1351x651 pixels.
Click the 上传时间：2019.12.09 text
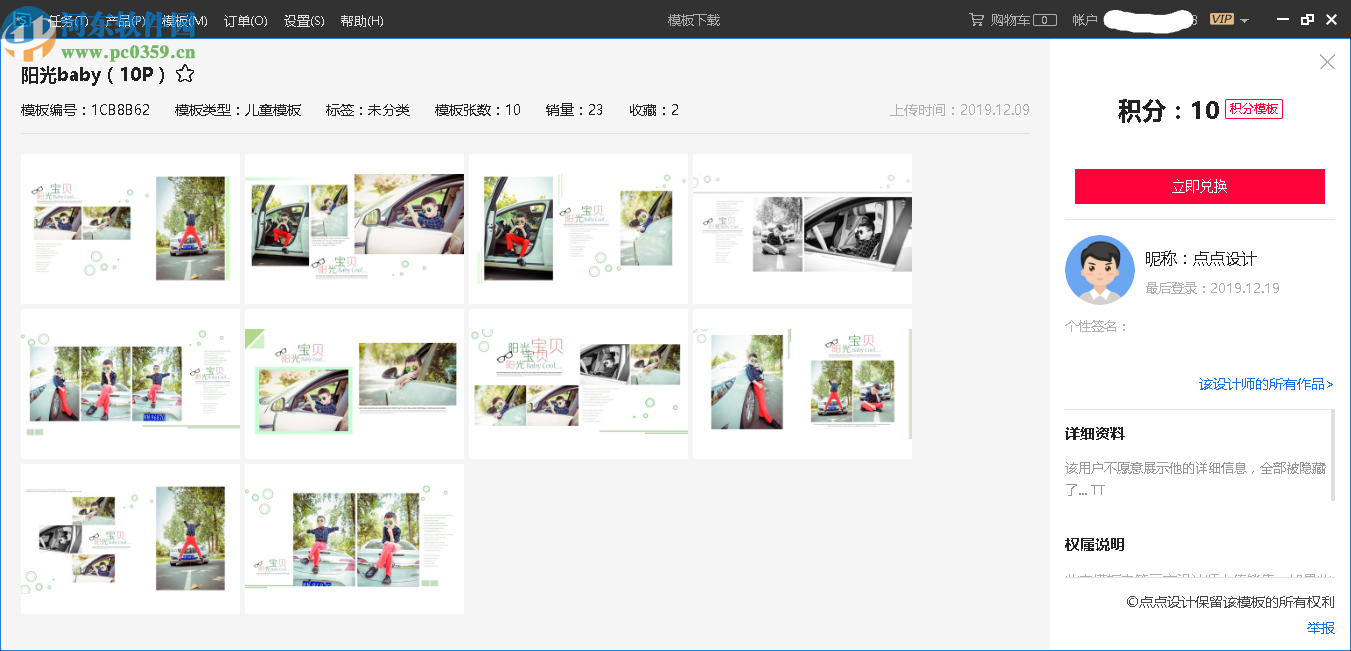coord(960,110)
